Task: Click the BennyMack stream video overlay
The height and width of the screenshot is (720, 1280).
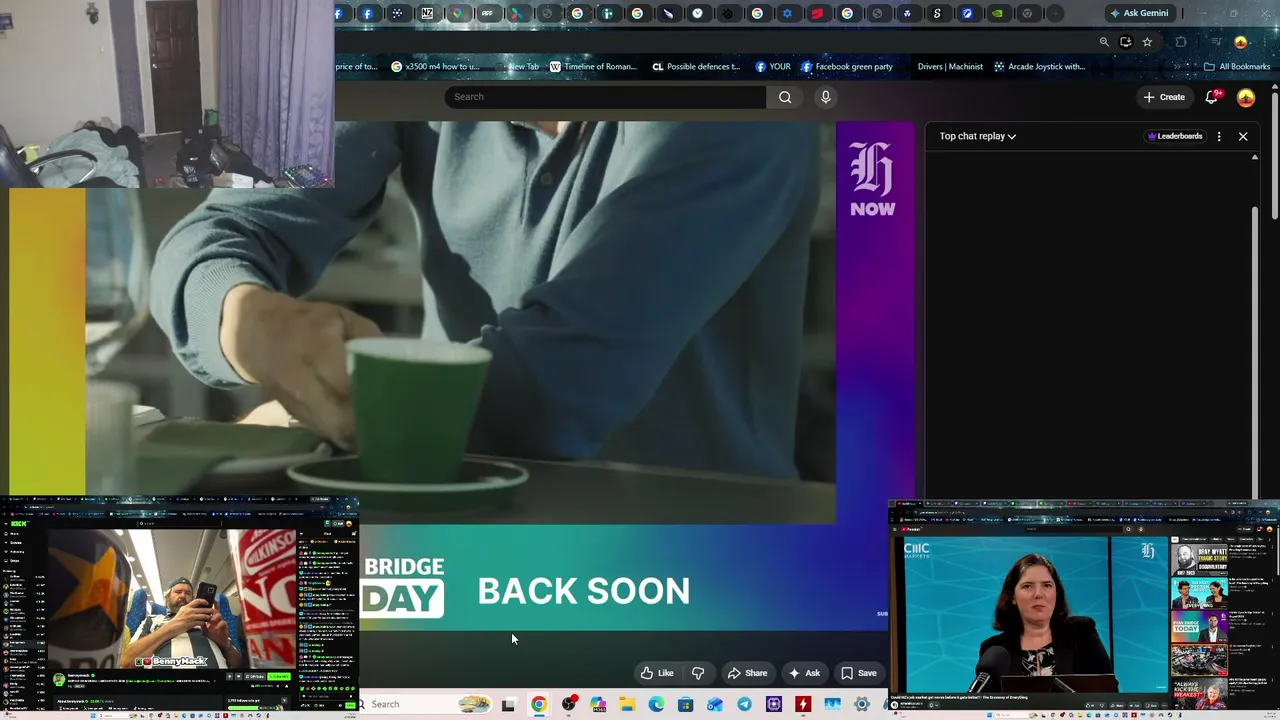Action: pyautogui.click(x=172, y=599)
